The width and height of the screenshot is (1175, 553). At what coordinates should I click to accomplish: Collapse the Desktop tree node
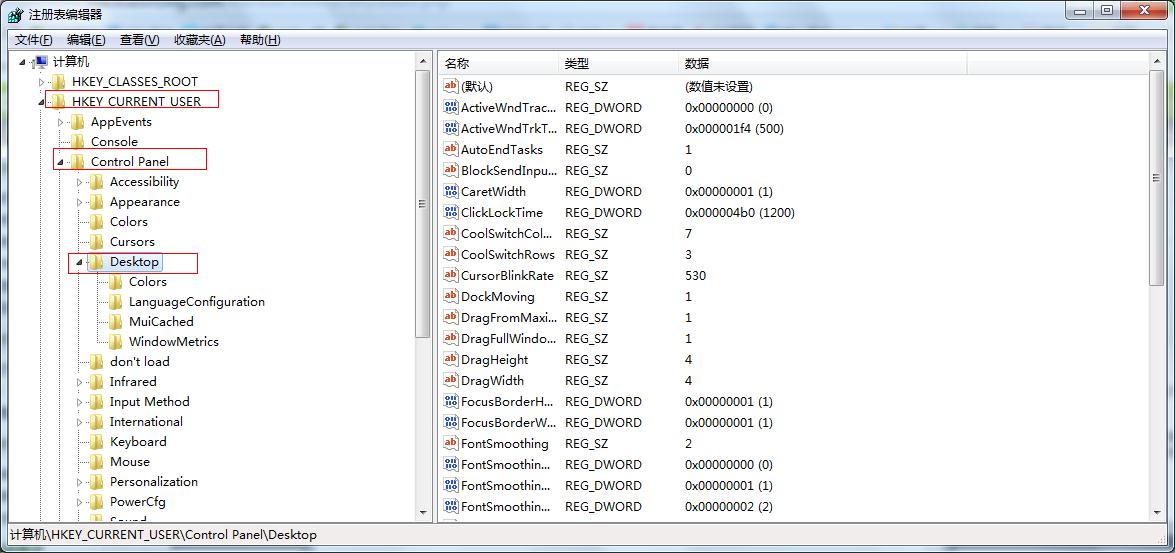pyautogui.click(x=79, y=262)
